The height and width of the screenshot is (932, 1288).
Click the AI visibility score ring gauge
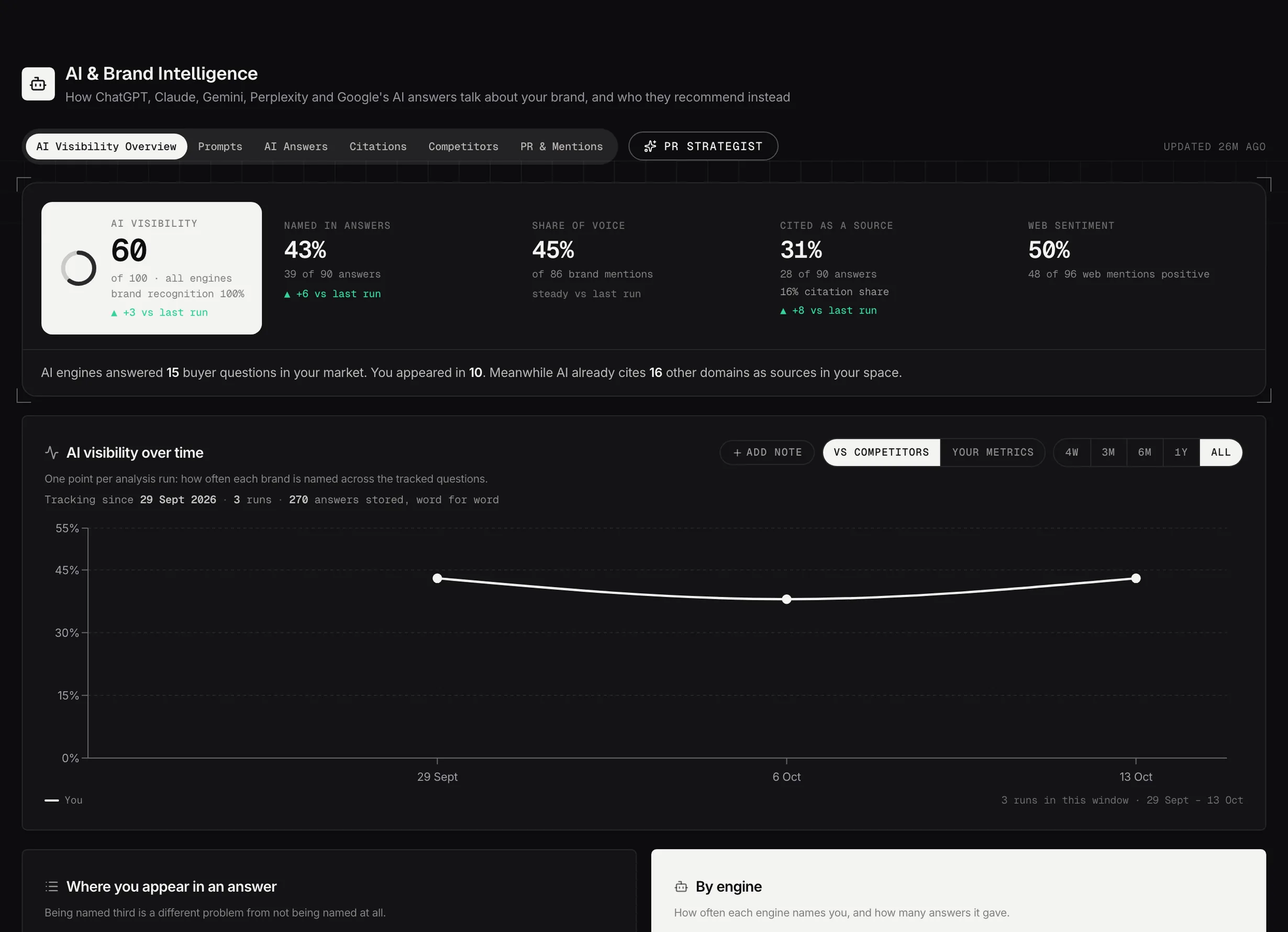click(x=79, y=268)
